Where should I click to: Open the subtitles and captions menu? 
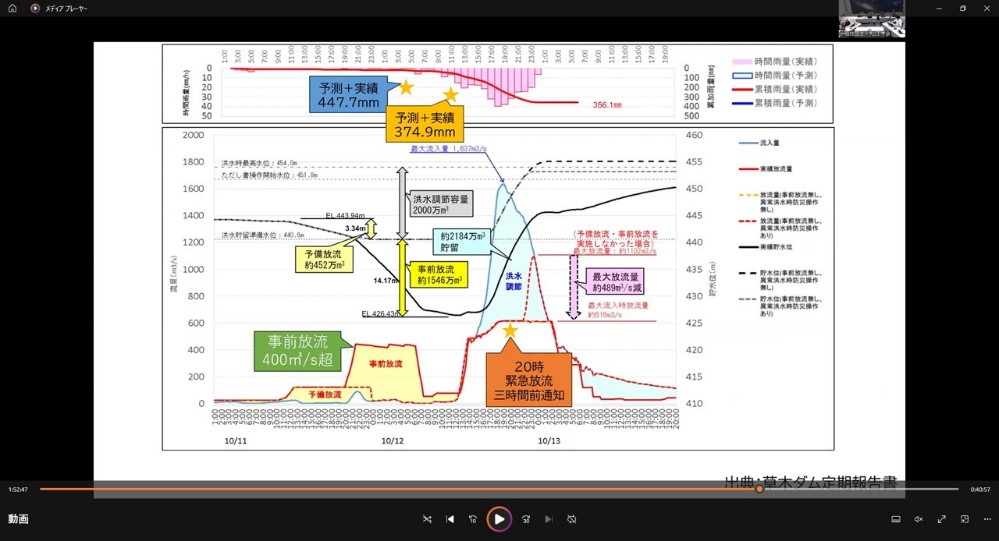coord(895,519)
